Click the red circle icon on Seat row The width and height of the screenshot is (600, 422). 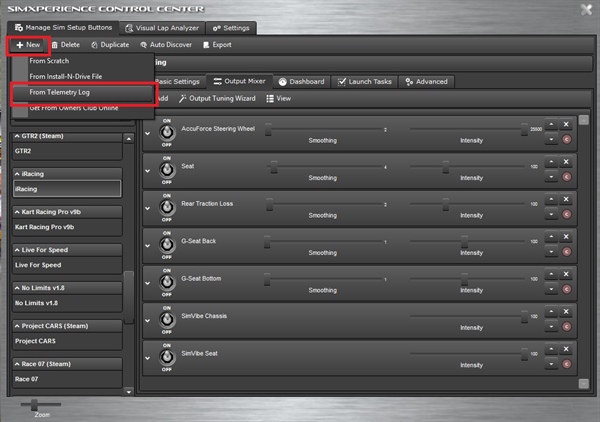(567, 177)
